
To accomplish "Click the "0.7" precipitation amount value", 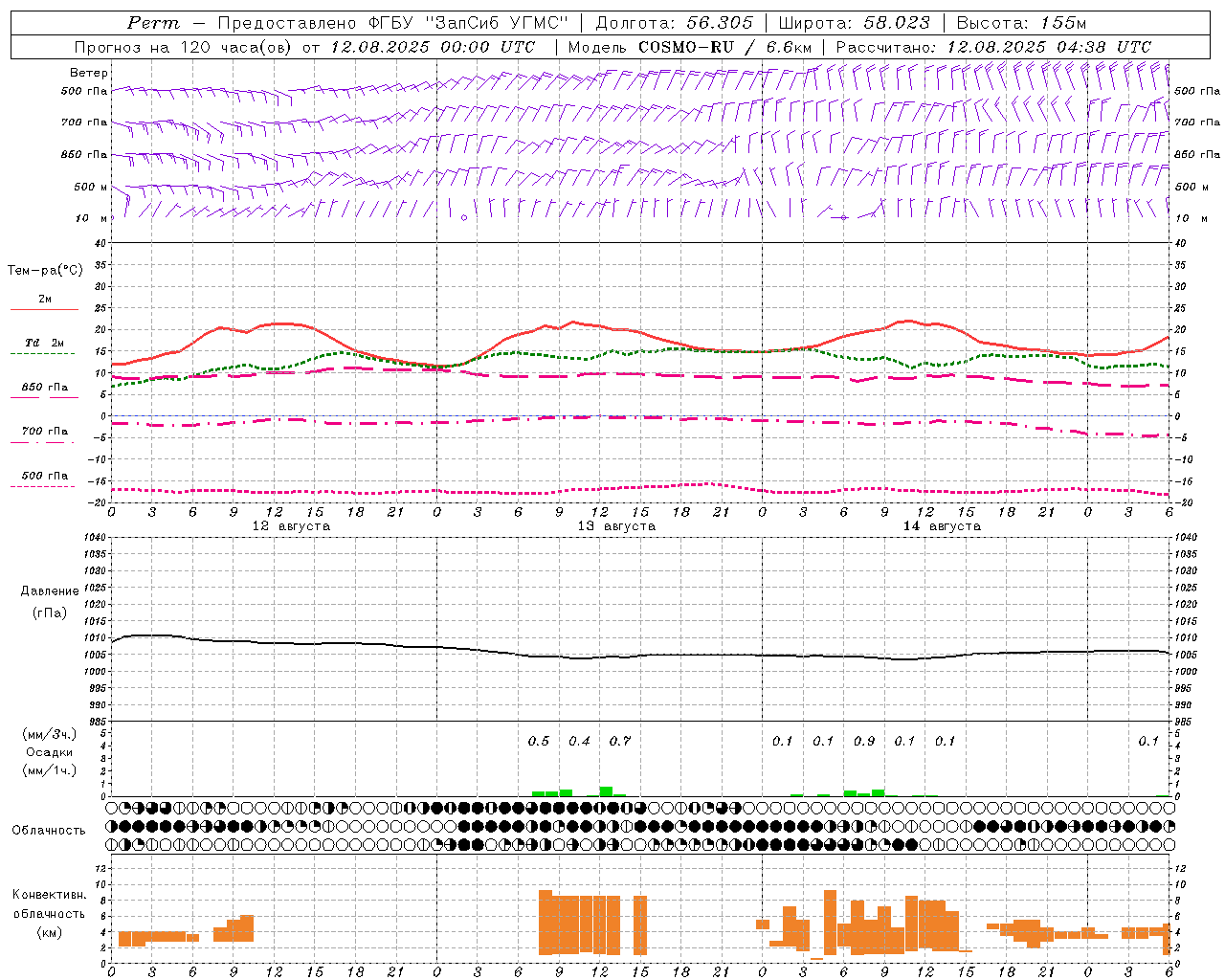I will tap(620, 741).
